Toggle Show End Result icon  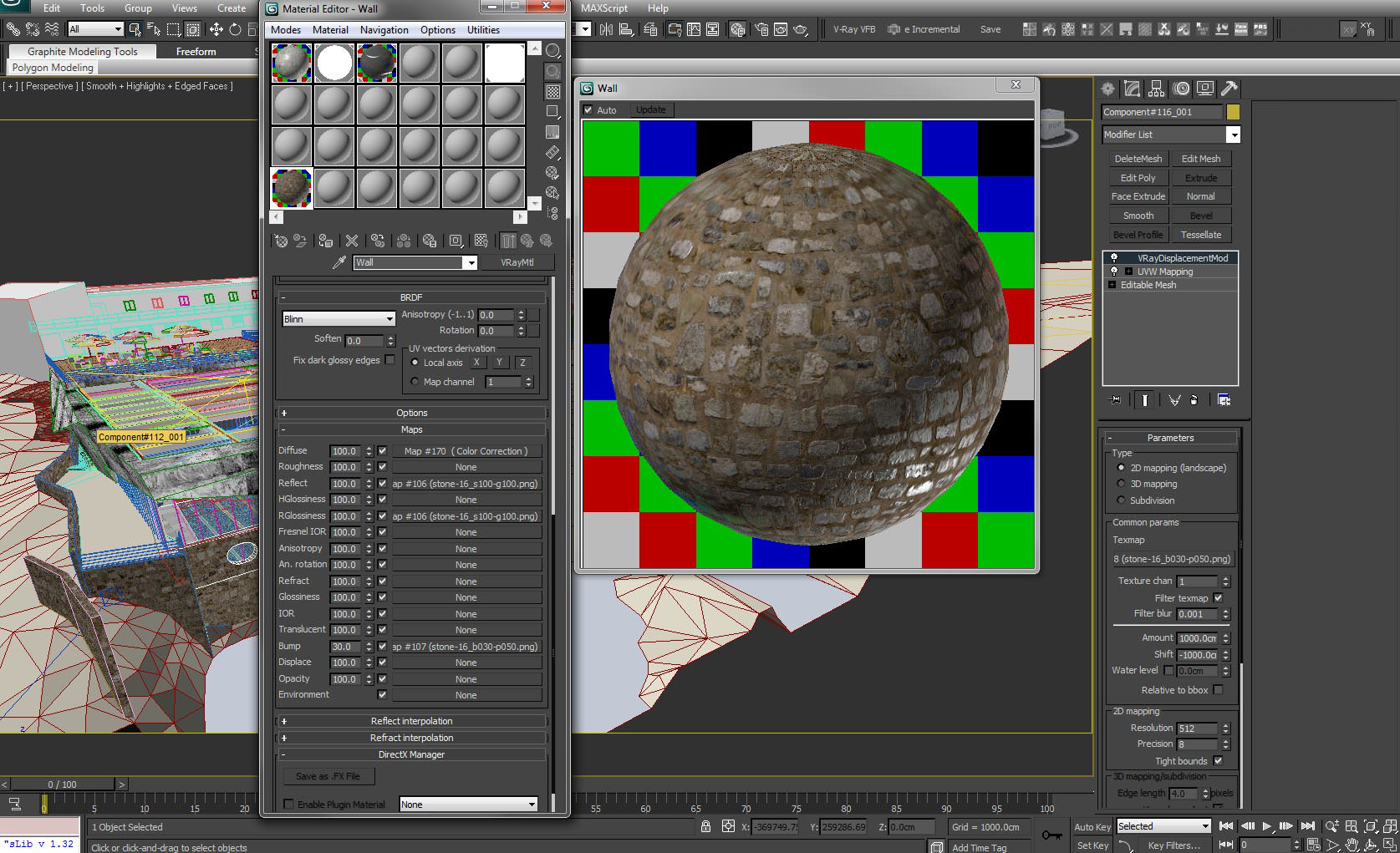coord(508,241)
